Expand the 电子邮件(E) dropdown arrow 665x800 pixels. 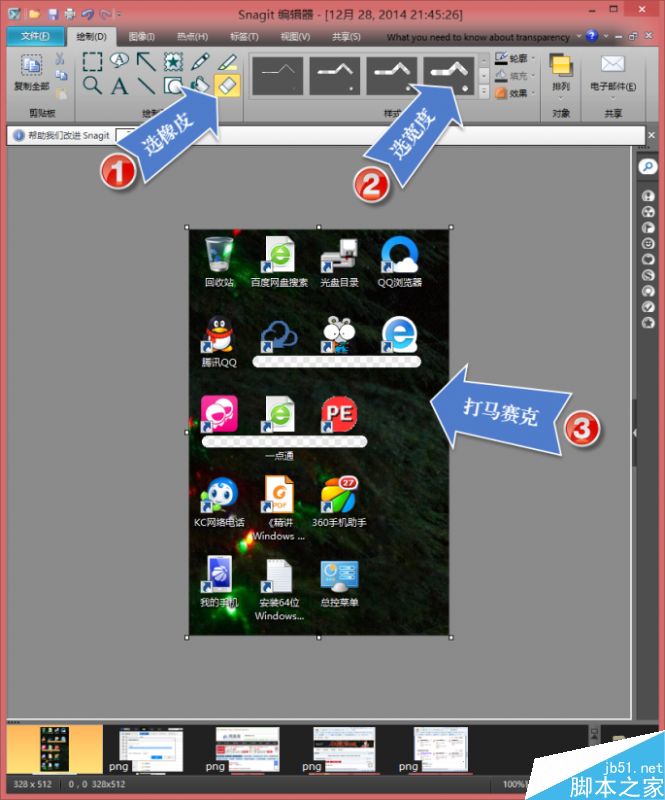pos(613,96)
